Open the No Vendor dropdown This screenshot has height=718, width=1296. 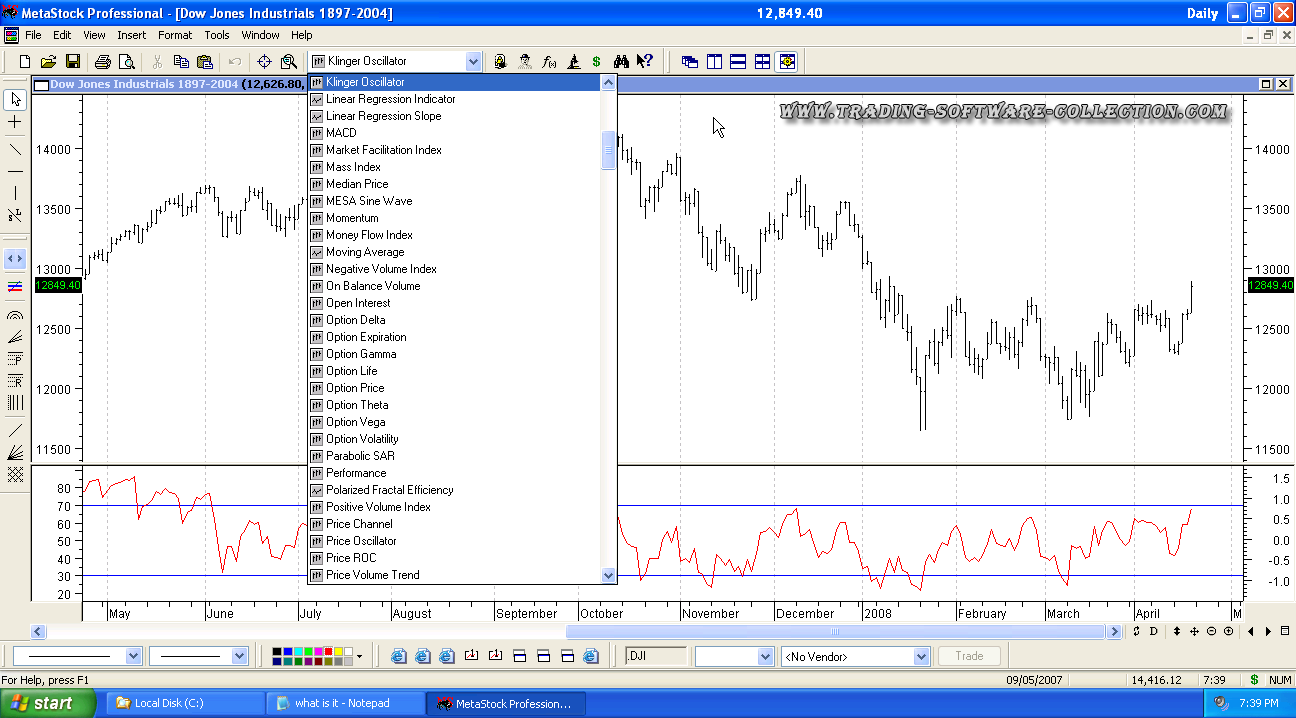coord(921,657)
